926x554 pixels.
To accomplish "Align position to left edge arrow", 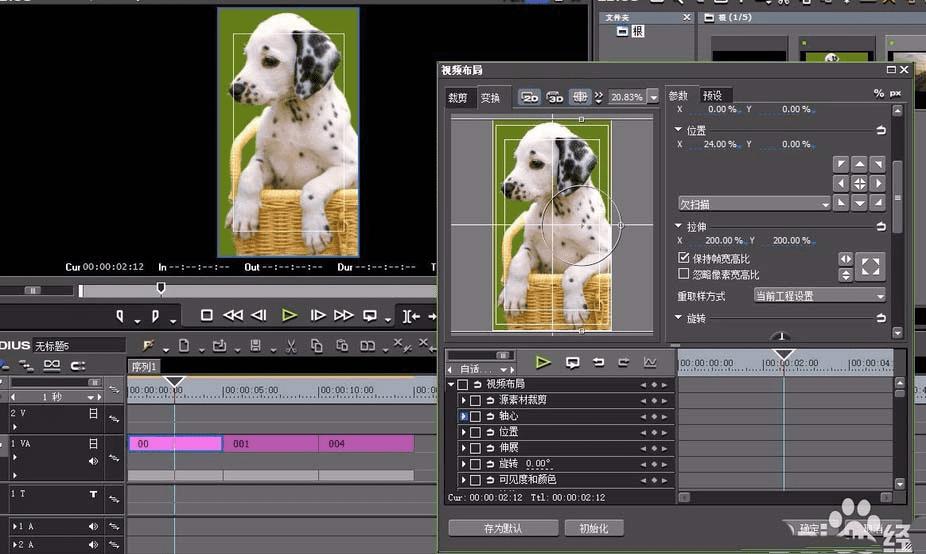I will pos(841,183).
